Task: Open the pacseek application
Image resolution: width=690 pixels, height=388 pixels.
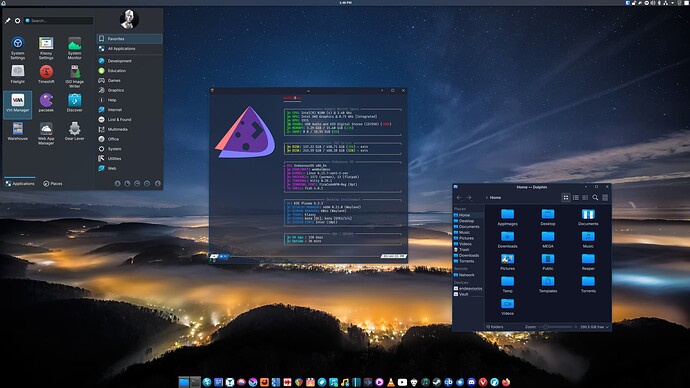Action: point(46,102)
